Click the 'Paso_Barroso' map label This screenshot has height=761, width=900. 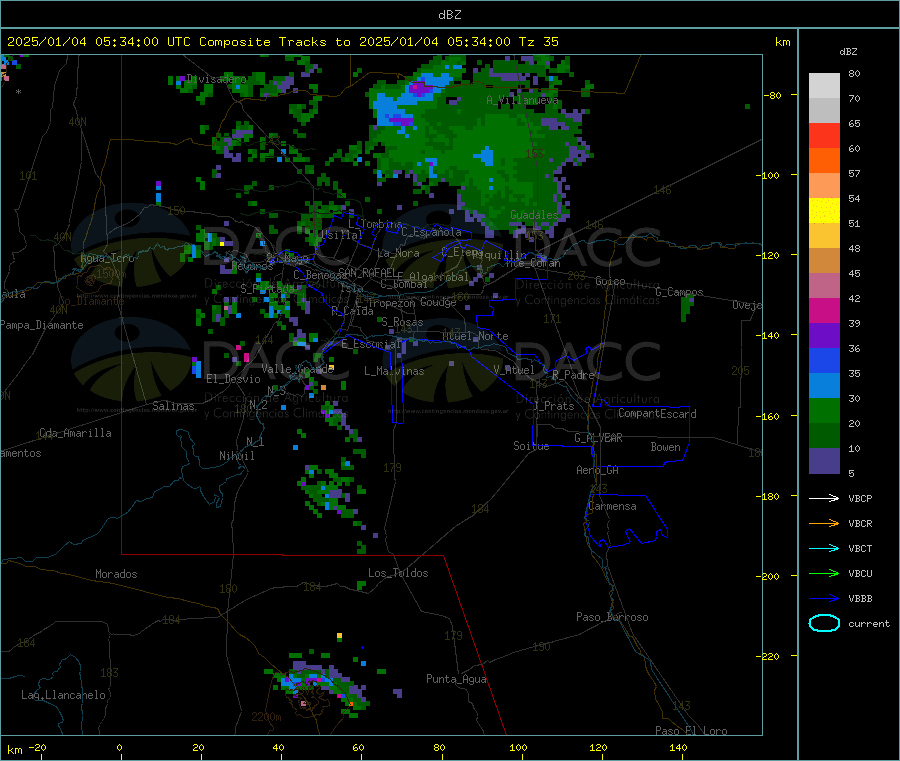[x=612, y=617]
